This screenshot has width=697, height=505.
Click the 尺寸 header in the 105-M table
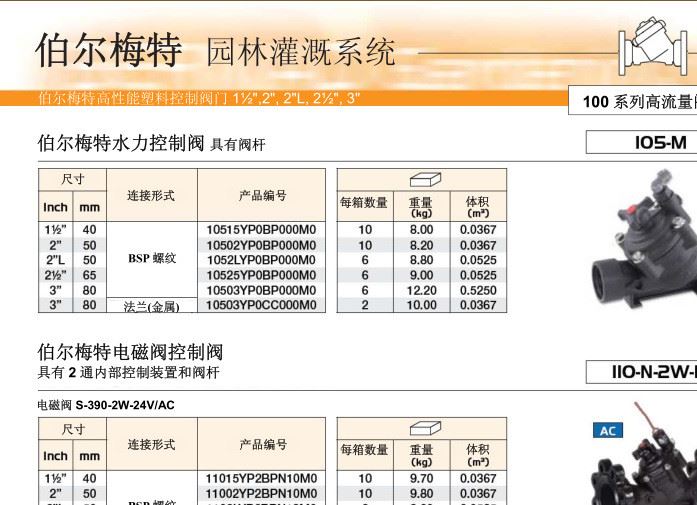click(72, 180)
